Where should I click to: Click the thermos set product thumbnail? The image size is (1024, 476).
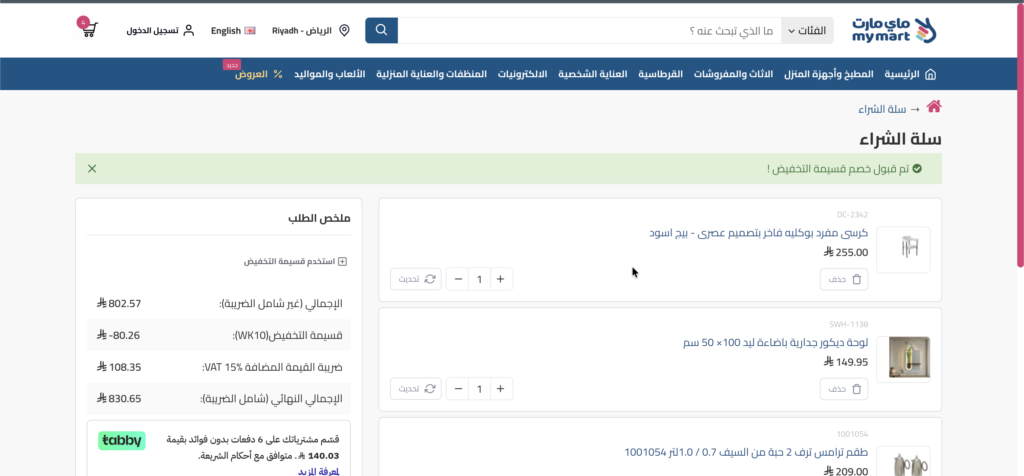point(903,462)
